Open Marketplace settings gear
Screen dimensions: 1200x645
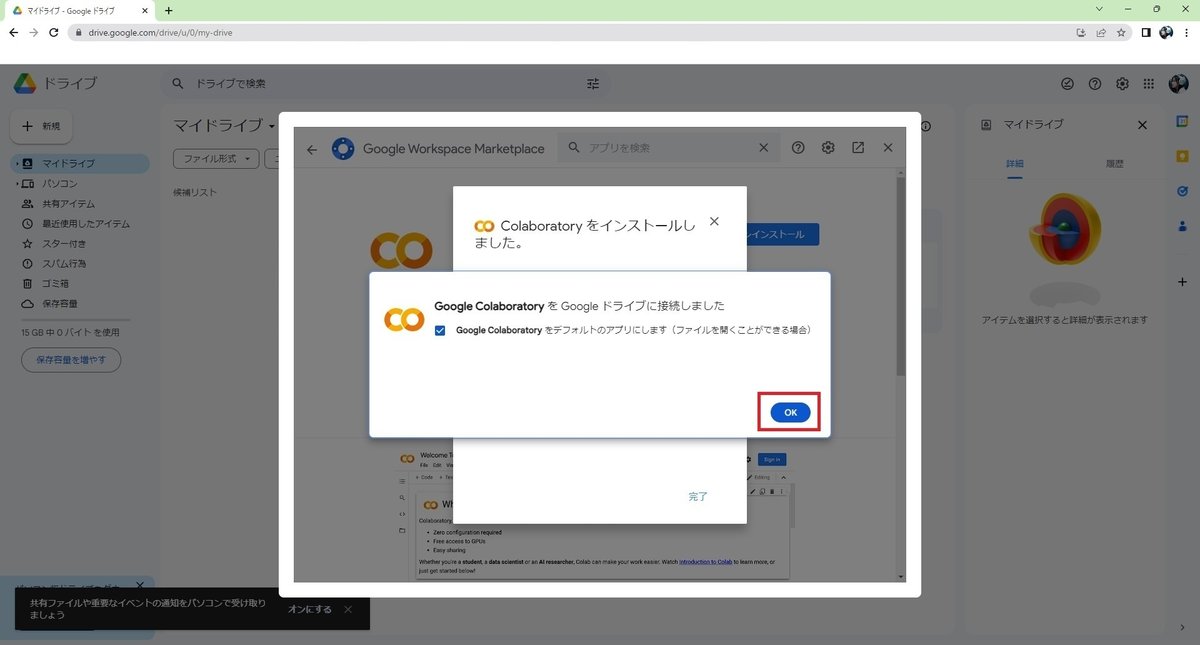(x=828, y=148)
